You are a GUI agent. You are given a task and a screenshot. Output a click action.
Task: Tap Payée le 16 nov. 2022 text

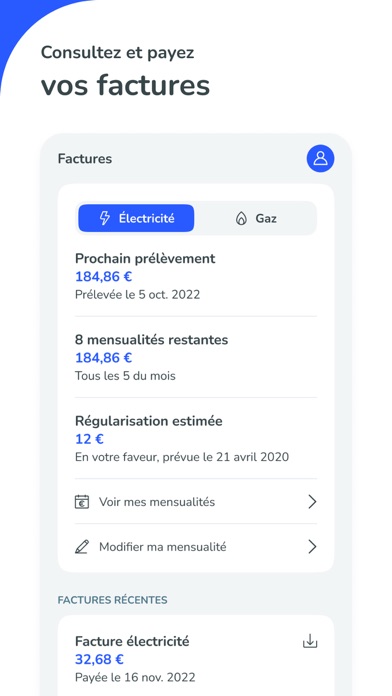135,677
